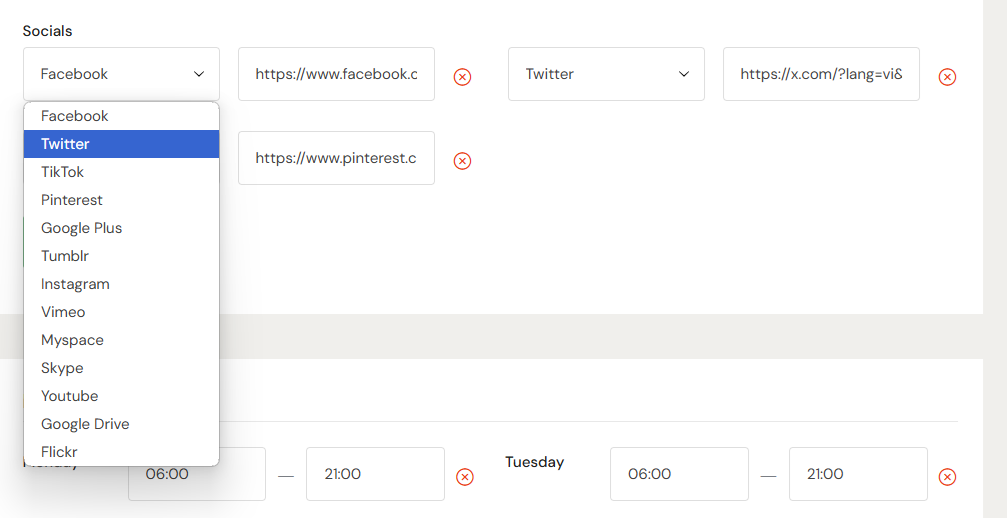Pick Google Drive from the list
Viewport: 1007px width, 530px height.
(121, 424)
